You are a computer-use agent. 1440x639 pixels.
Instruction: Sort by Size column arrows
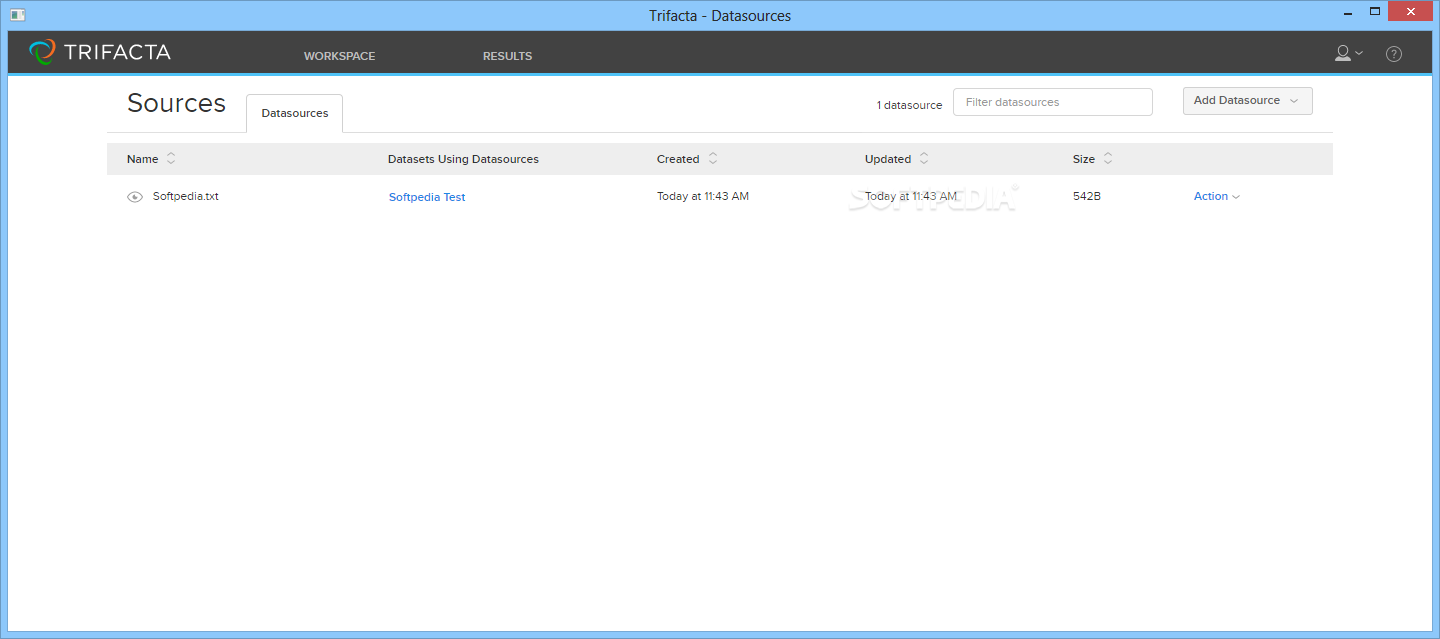coord(1108,159)
